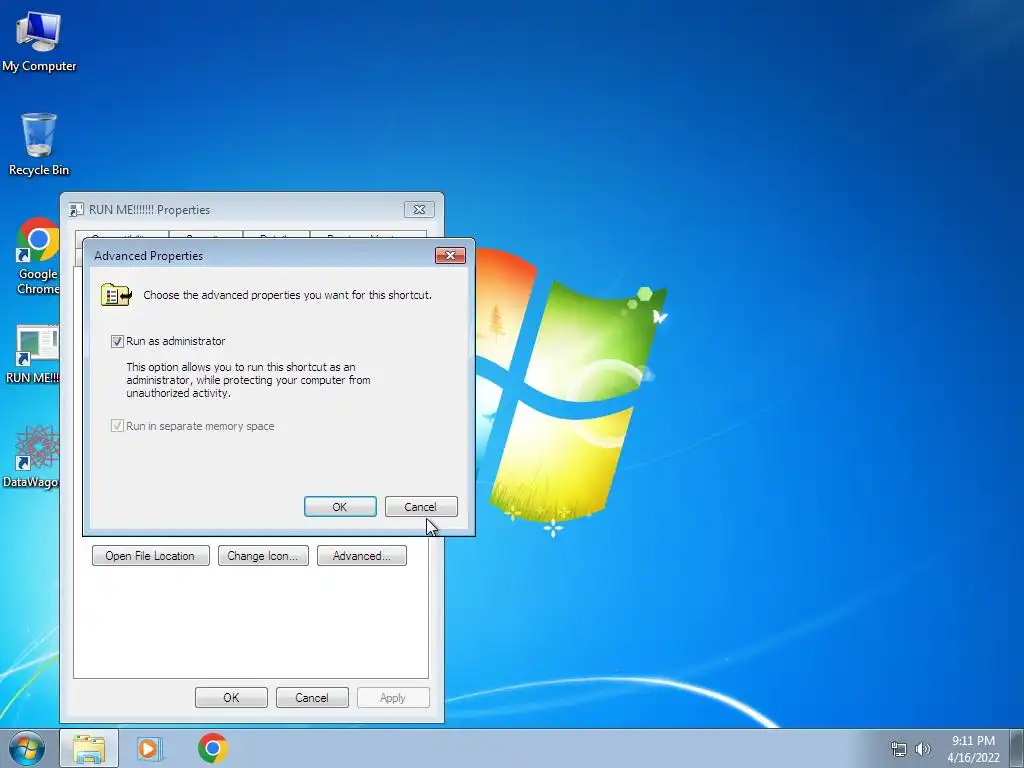Open the Windows Start orb
Viewport: 1024px width, 768px height.
(x=26, y=748)
